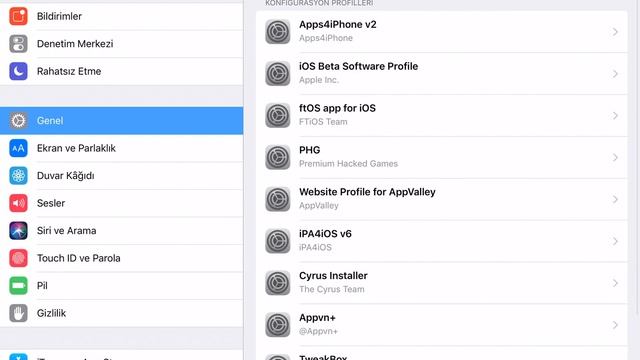
Task: Tap the Siri ve Arama icon
Action: coord(18,231)
